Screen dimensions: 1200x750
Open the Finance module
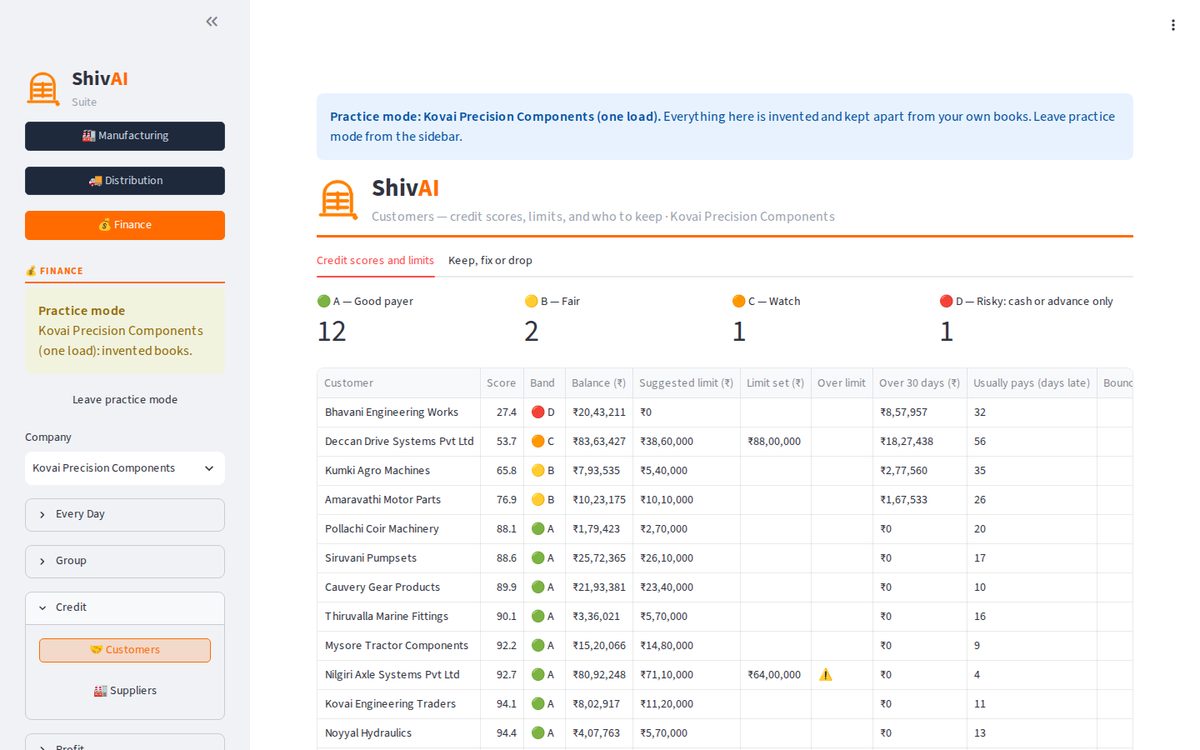coord(125,225)
